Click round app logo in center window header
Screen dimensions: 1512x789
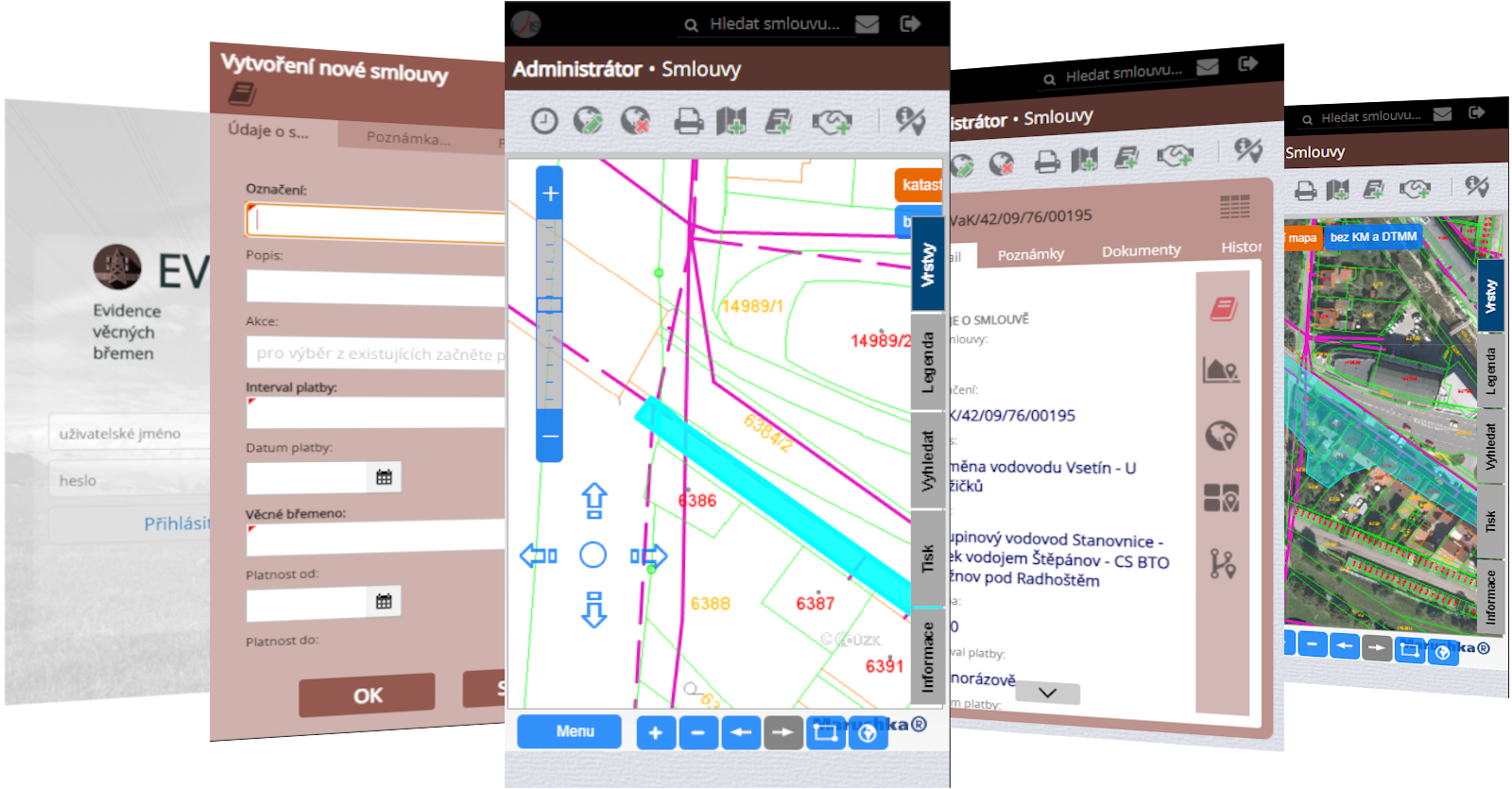(525, 24)
